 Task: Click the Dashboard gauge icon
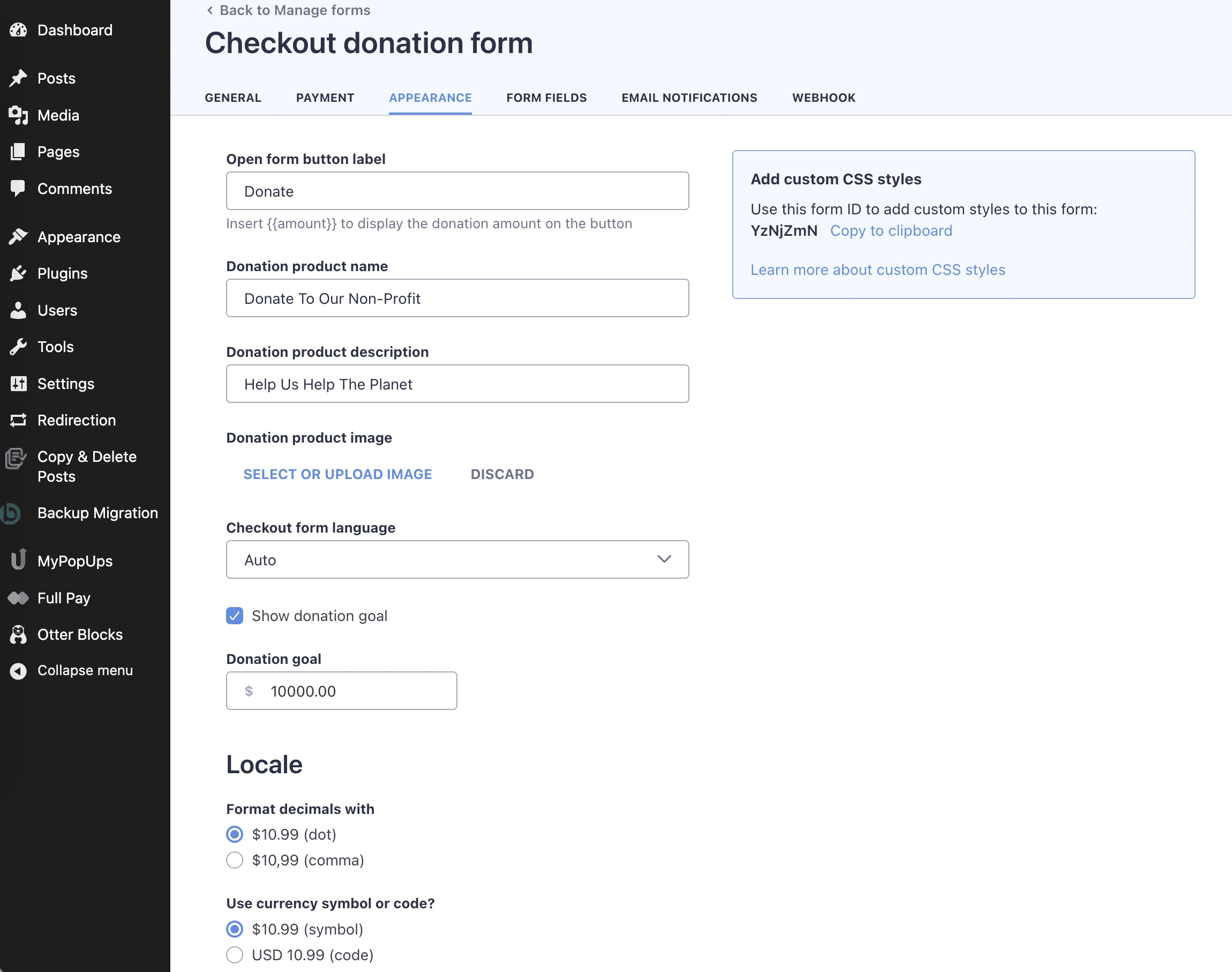coord(18,30)
